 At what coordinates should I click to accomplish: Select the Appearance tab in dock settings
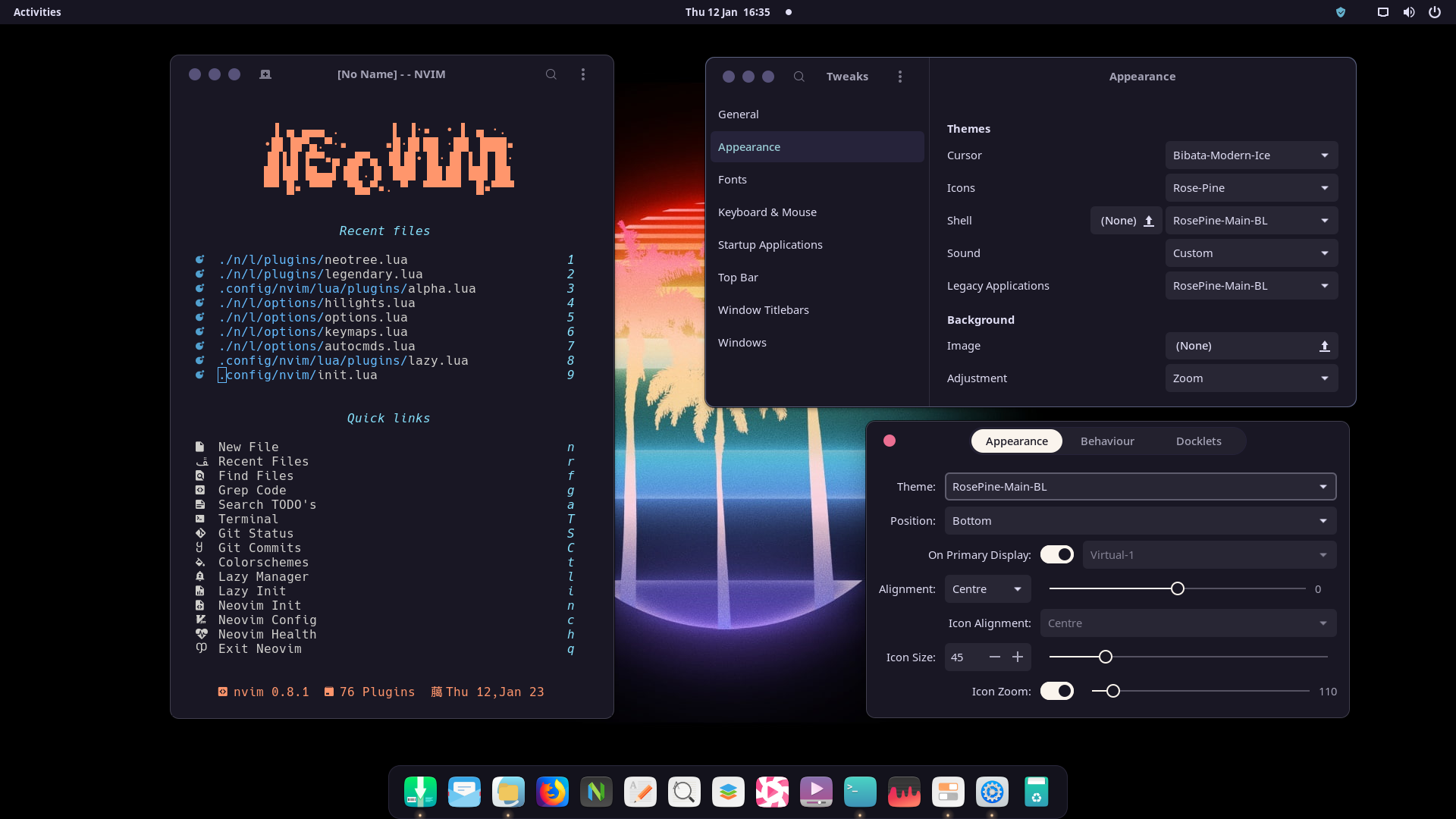point(1016,441)
